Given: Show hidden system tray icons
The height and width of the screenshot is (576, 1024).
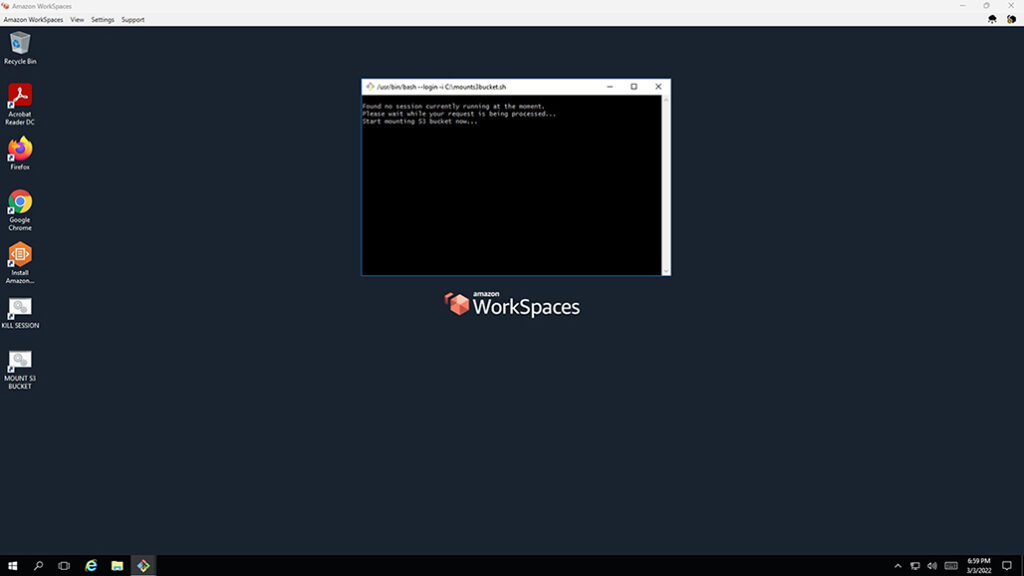Looking at the screenshot, I should (x=897, y=566).
